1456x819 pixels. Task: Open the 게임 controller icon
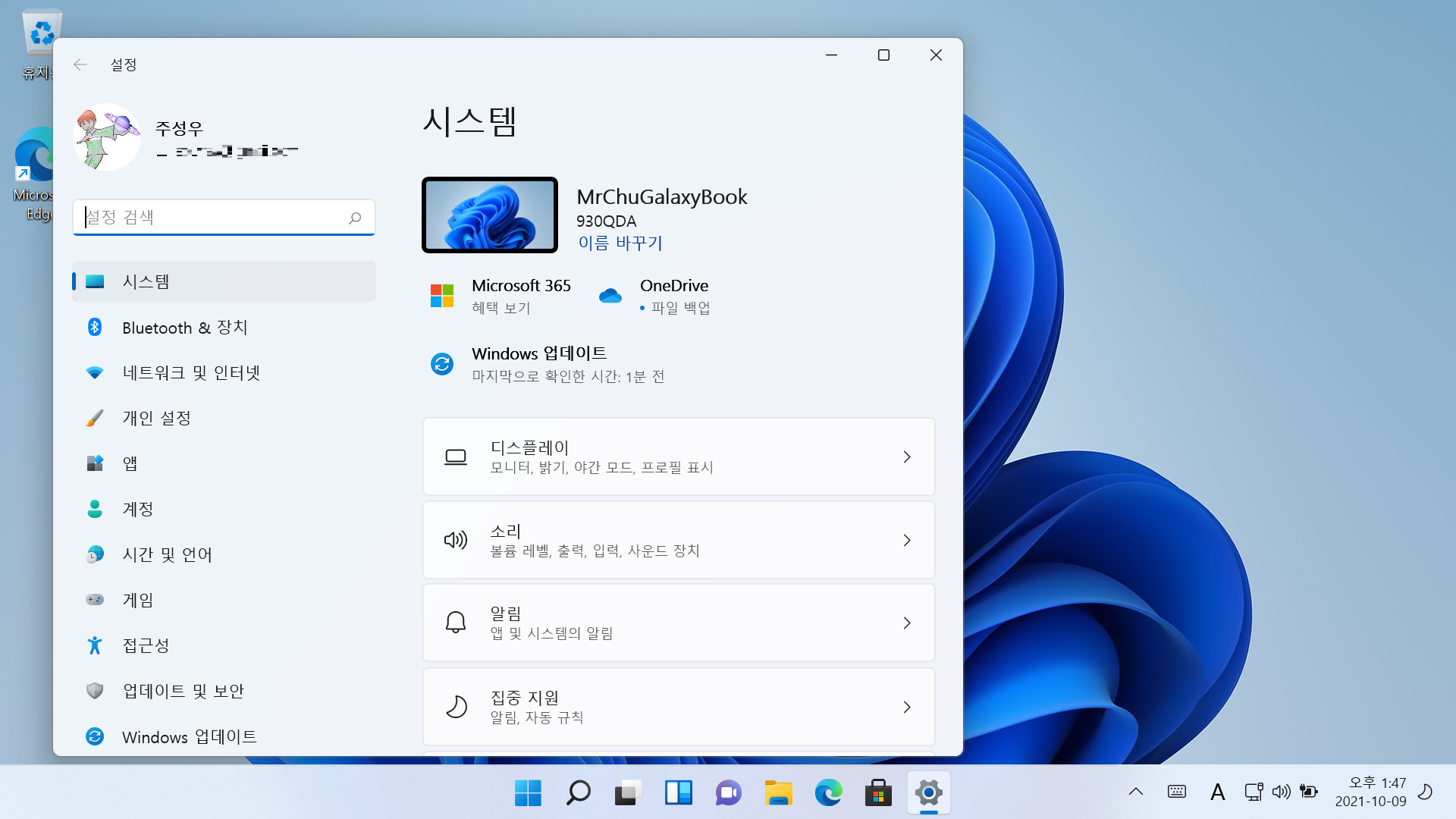point(95,600)
